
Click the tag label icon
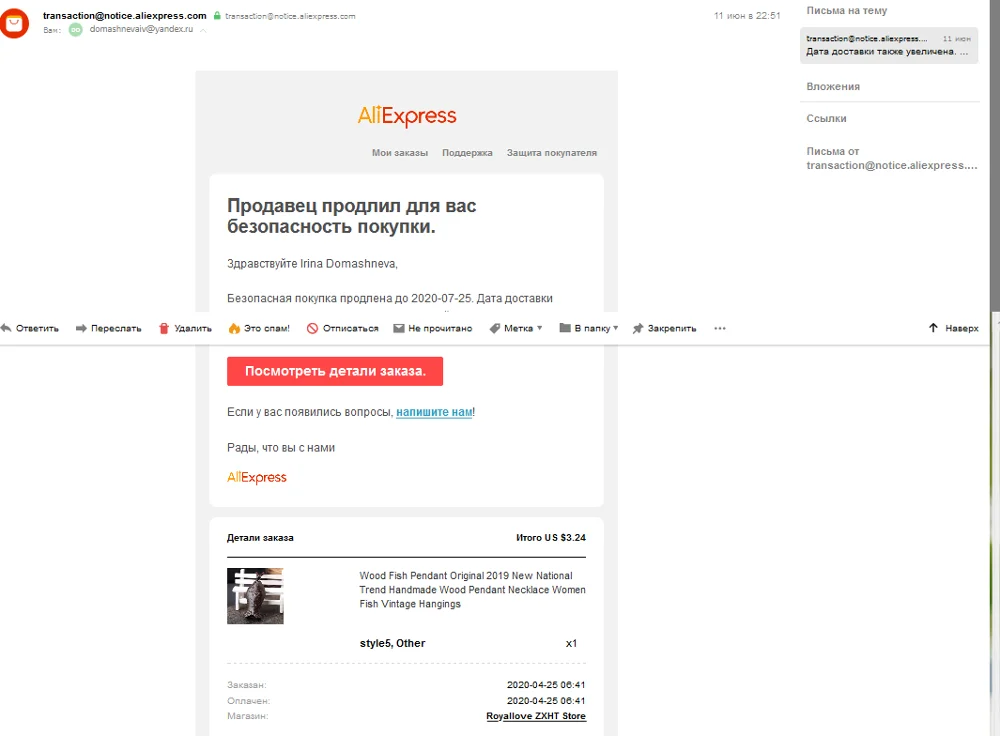(x=494, y=328)
